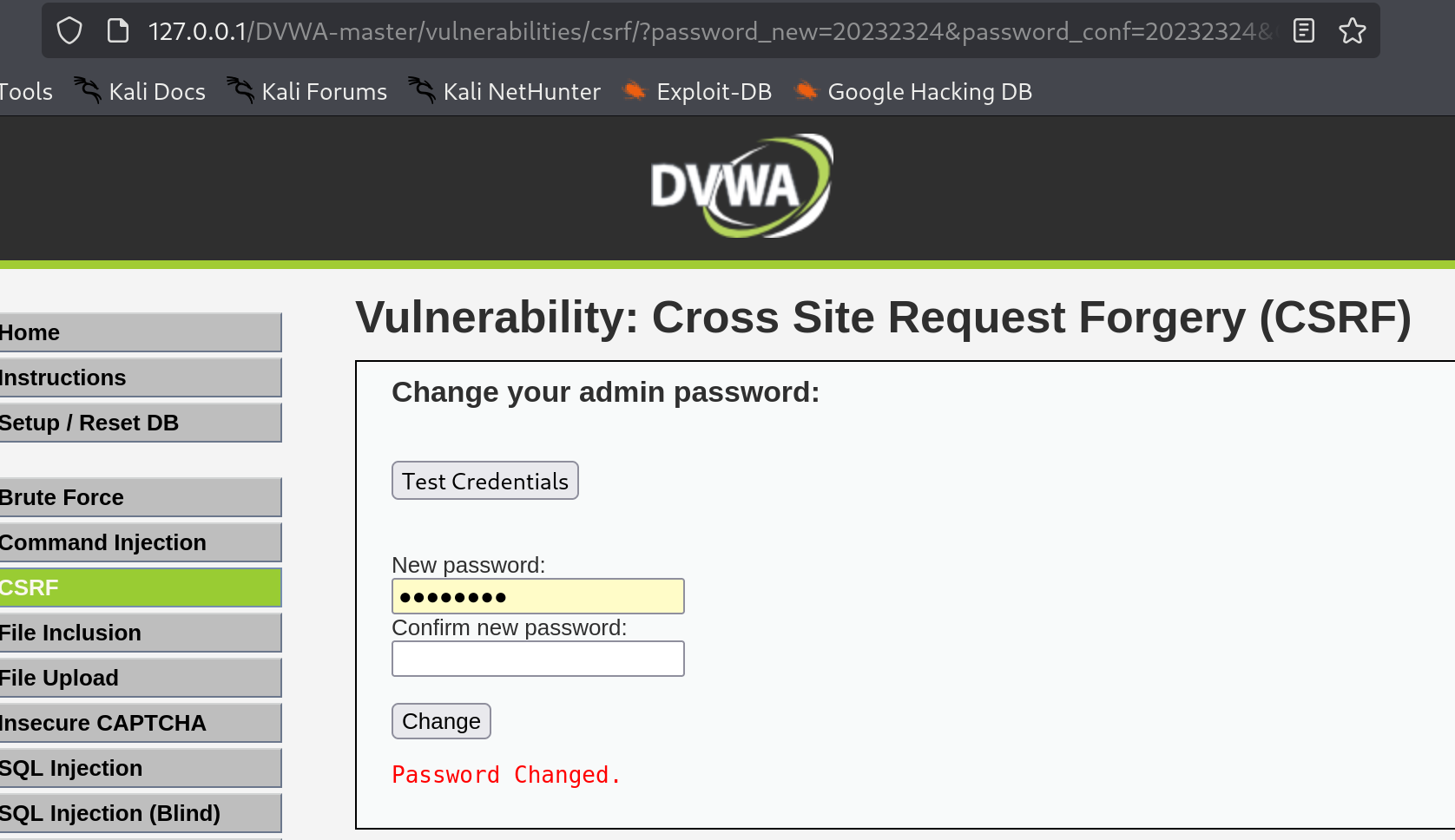
Task: Open the Google Hacking DB bookmark
Action: pyautogui.click(x=913, y=91)
